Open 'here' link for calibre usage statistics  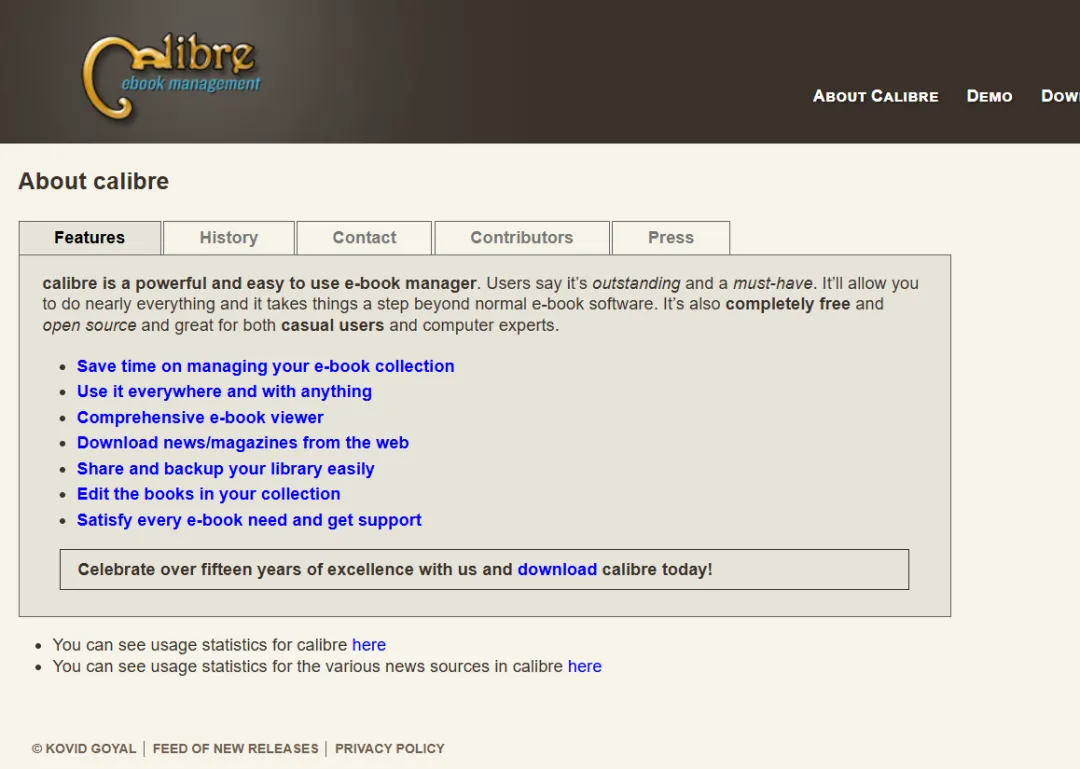point(368,645)
